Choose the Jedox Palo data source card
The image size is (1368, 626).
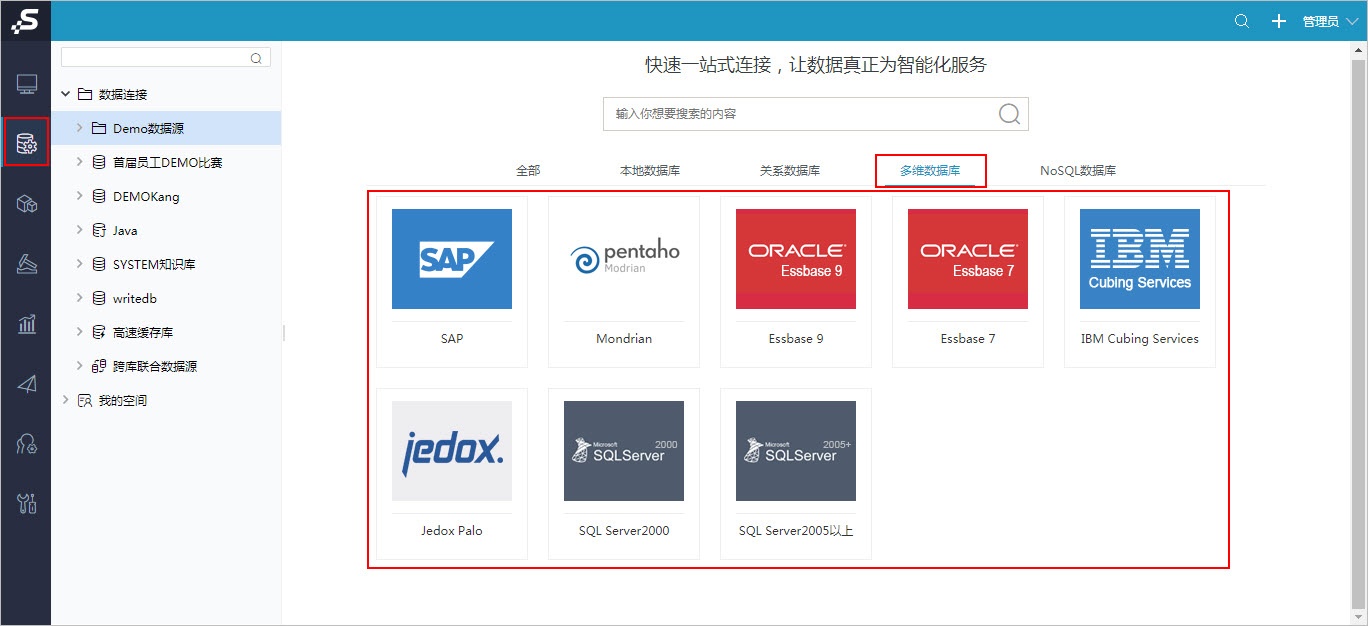452,474
